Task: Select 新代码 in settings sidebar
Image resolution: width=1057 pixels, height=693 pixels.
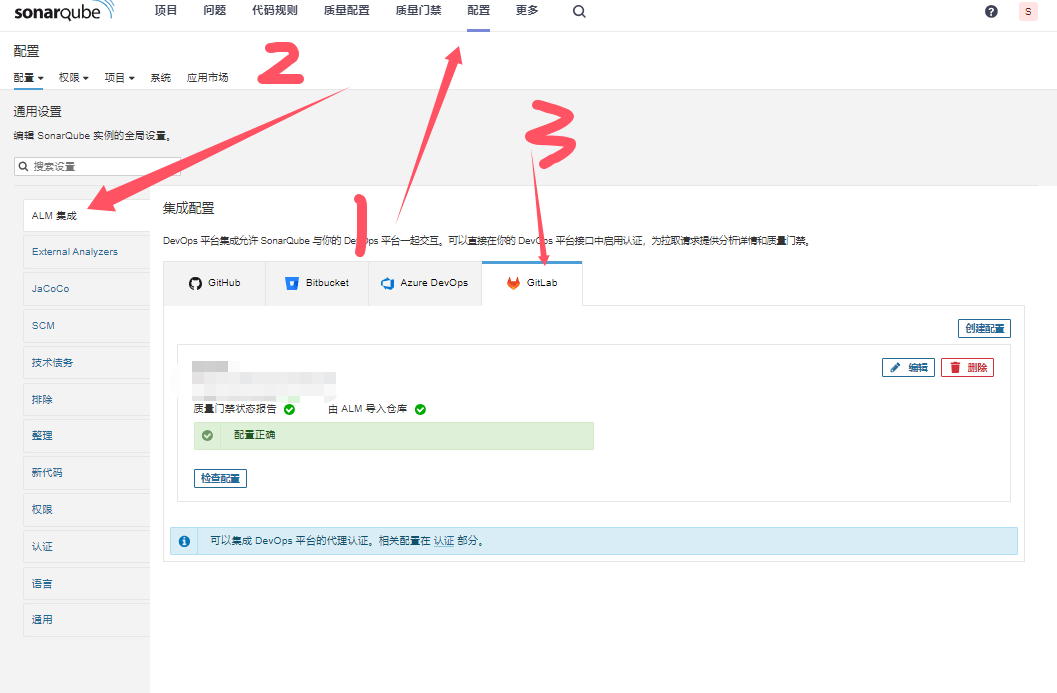Action: tap(87, 473)
